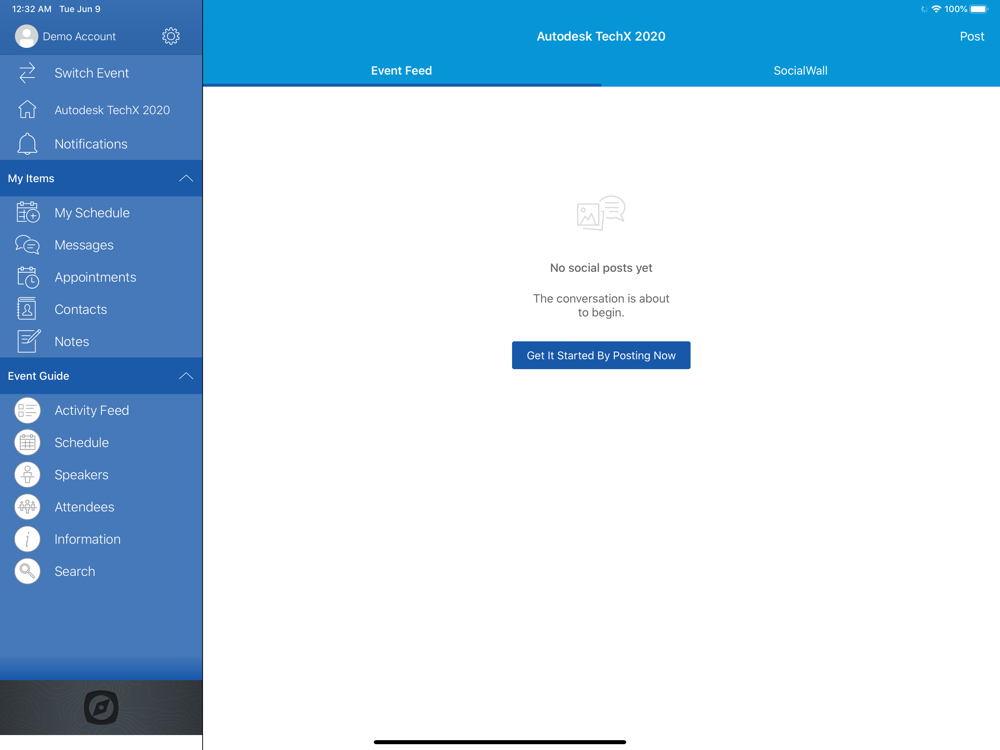This screenshot has width=1000, height=750.
Task: Tap the Wi-Fi status icon
Action: 936,9
